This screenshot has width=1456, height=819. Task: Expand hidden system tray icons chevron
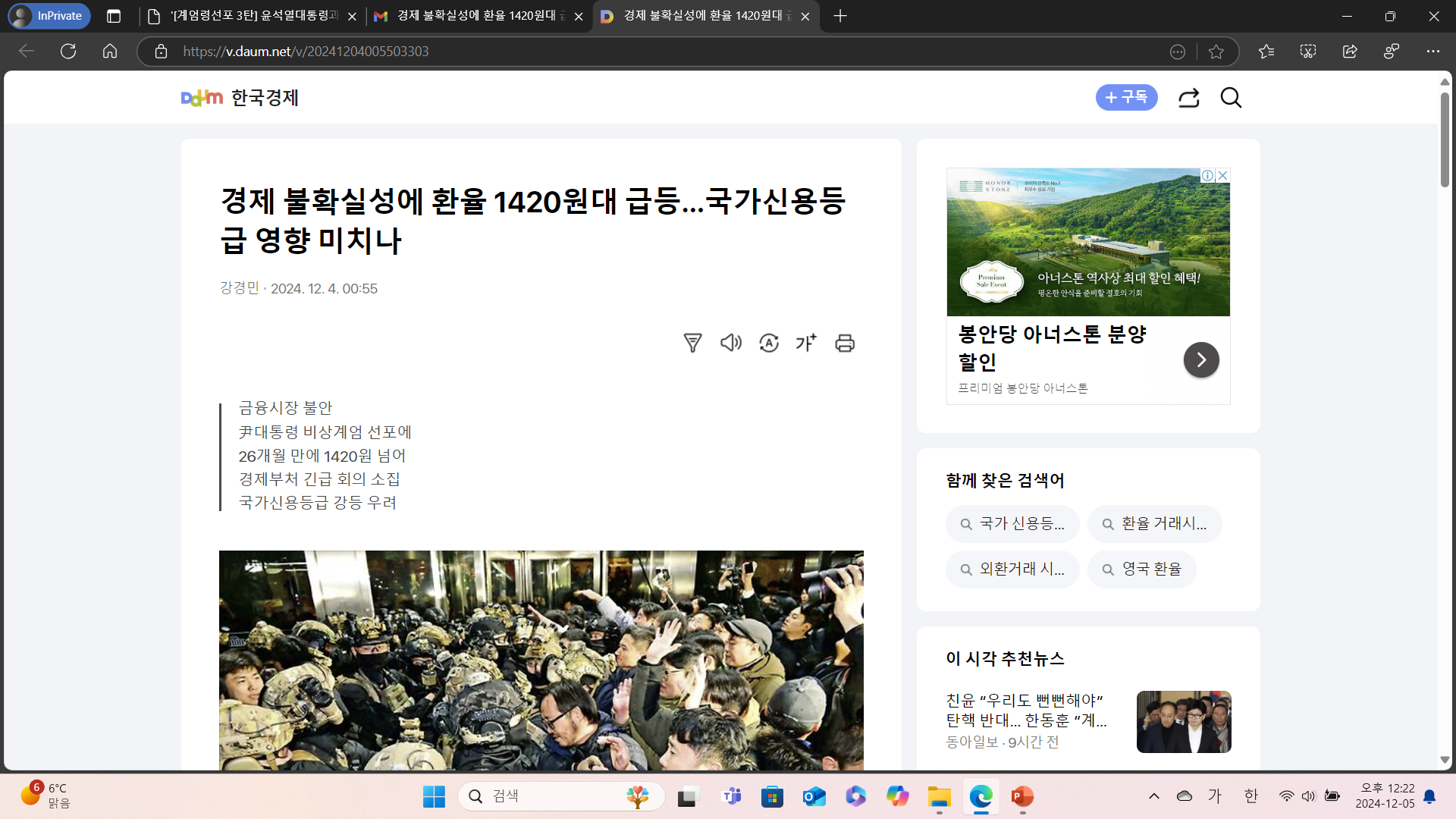1154,796
